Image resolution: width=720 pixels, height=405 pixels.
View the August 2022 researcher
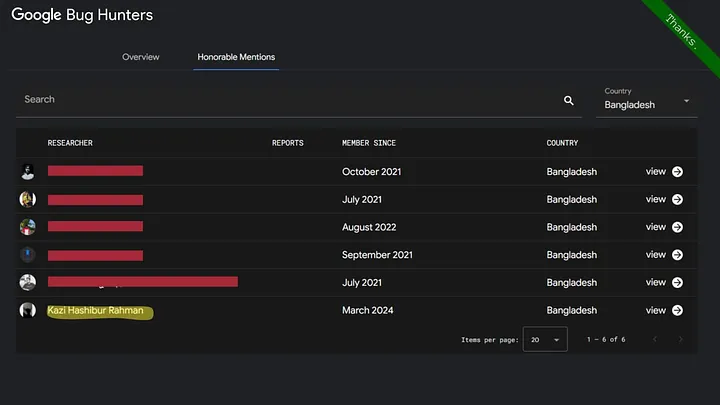coord(656,227)
